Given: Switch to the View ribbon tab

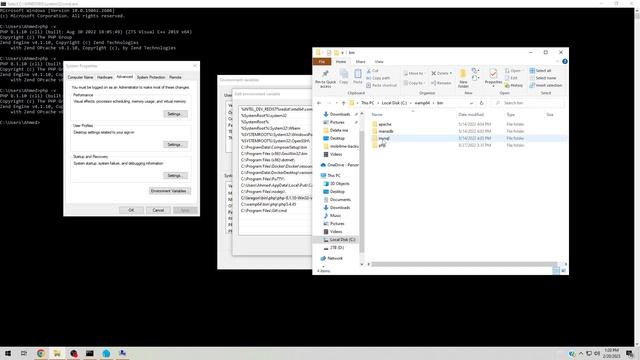Looking at the screenshot, I should point(379,62).
